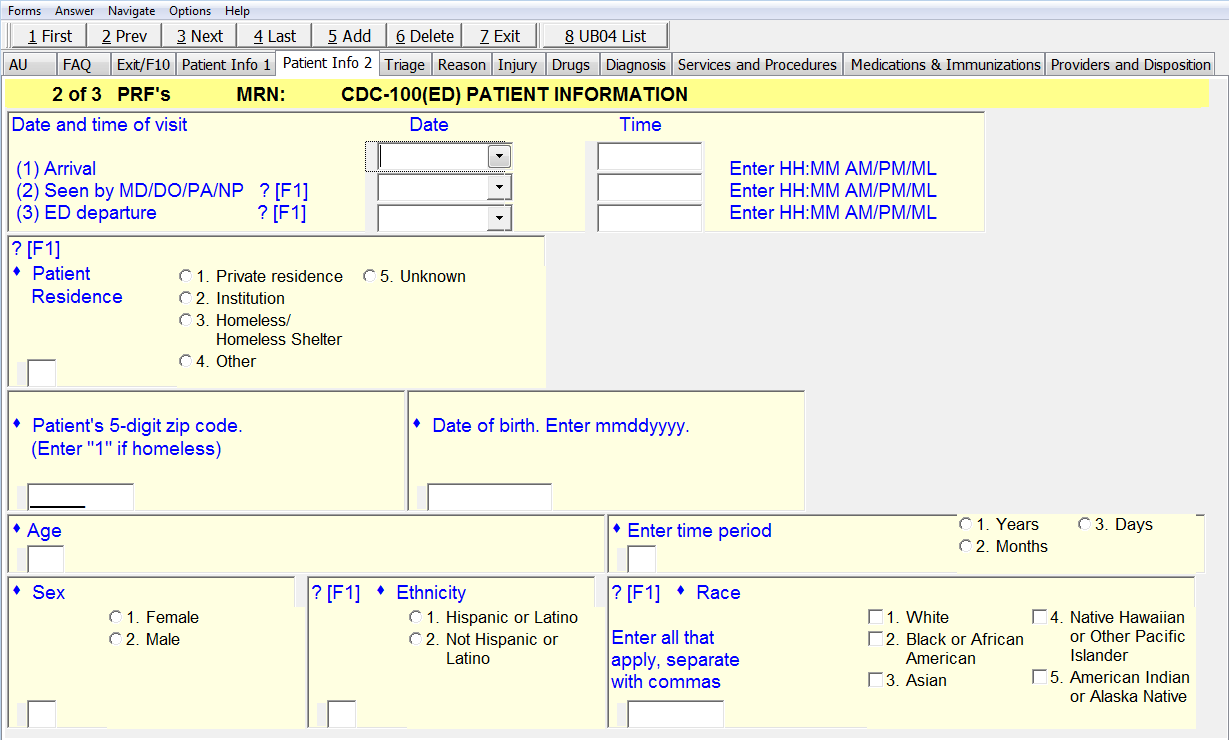
Task: Check the Asian race checkbox
Action: click(876, 680)
